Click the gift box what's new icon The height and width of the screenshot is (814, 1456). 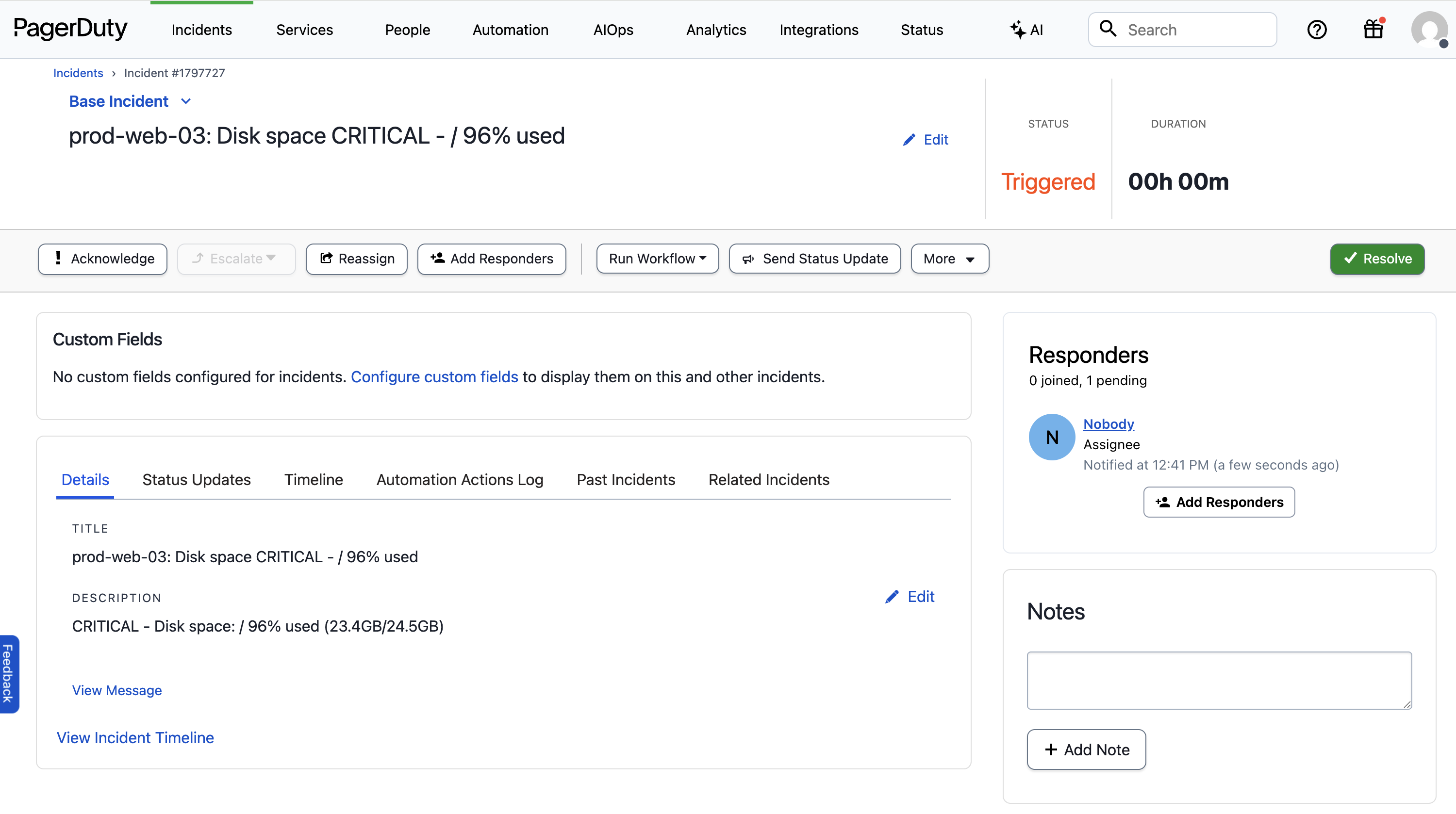pos(1373,30)
